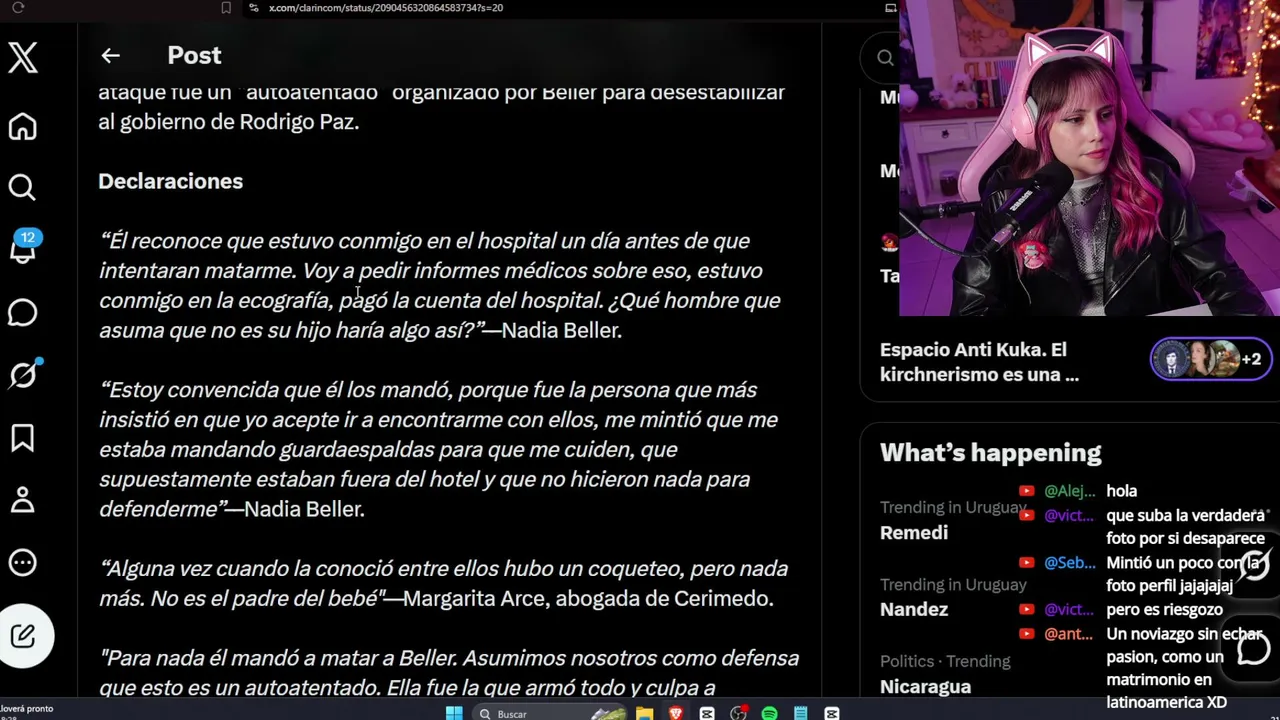Image resolution: width=1280 pixels, height=720 pixels.
Task: Open Spotify from the taskbar
Action: (x=770, y=713)
